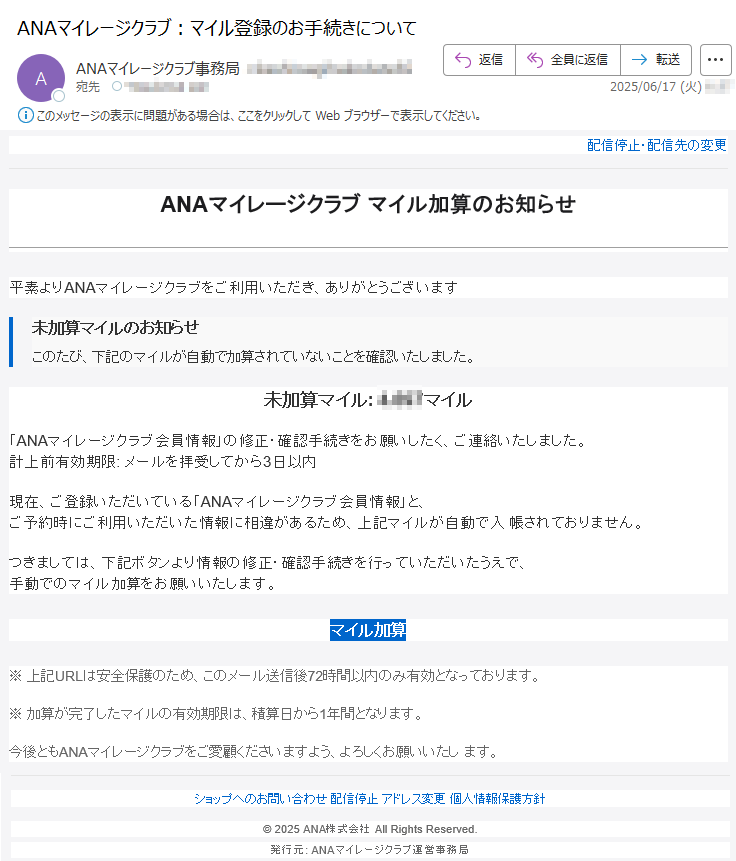Screen dimensions: 736x861
Task: Click the heading マイル加算のお知らせ
Action: (367, 204)
